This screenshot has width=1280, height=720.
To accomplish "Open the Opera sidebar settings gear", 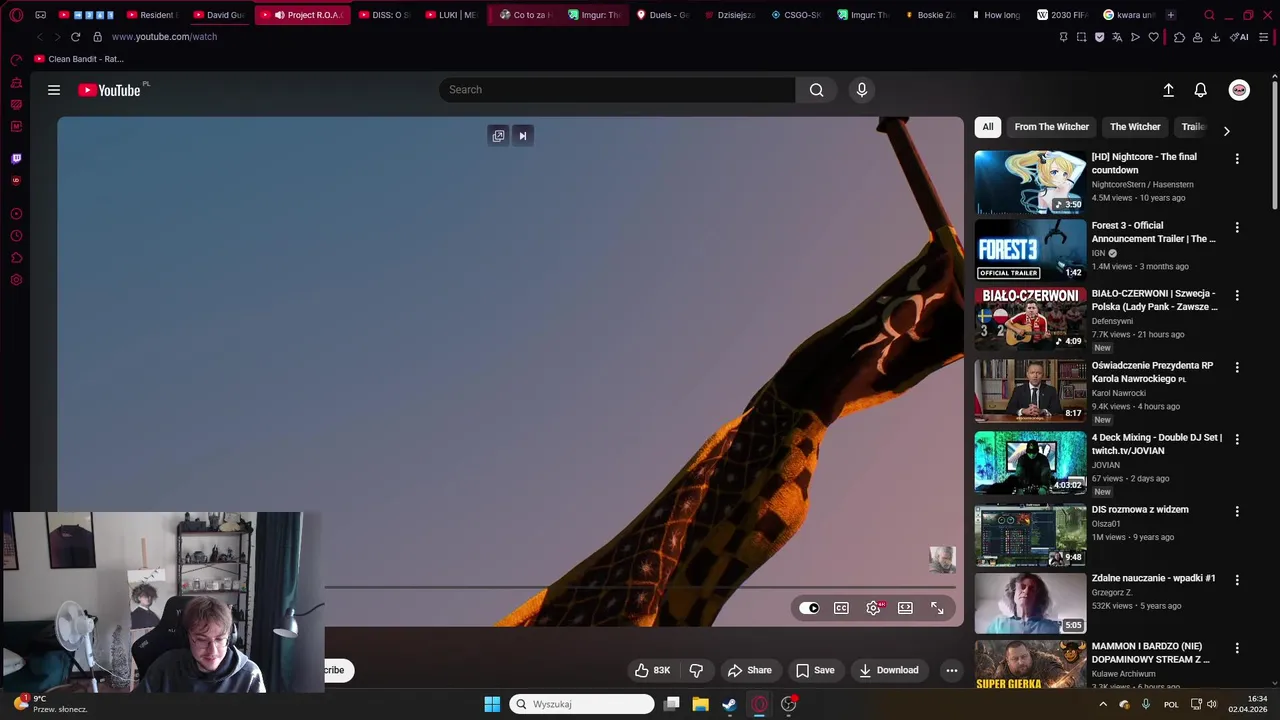I will pos(16,280).
